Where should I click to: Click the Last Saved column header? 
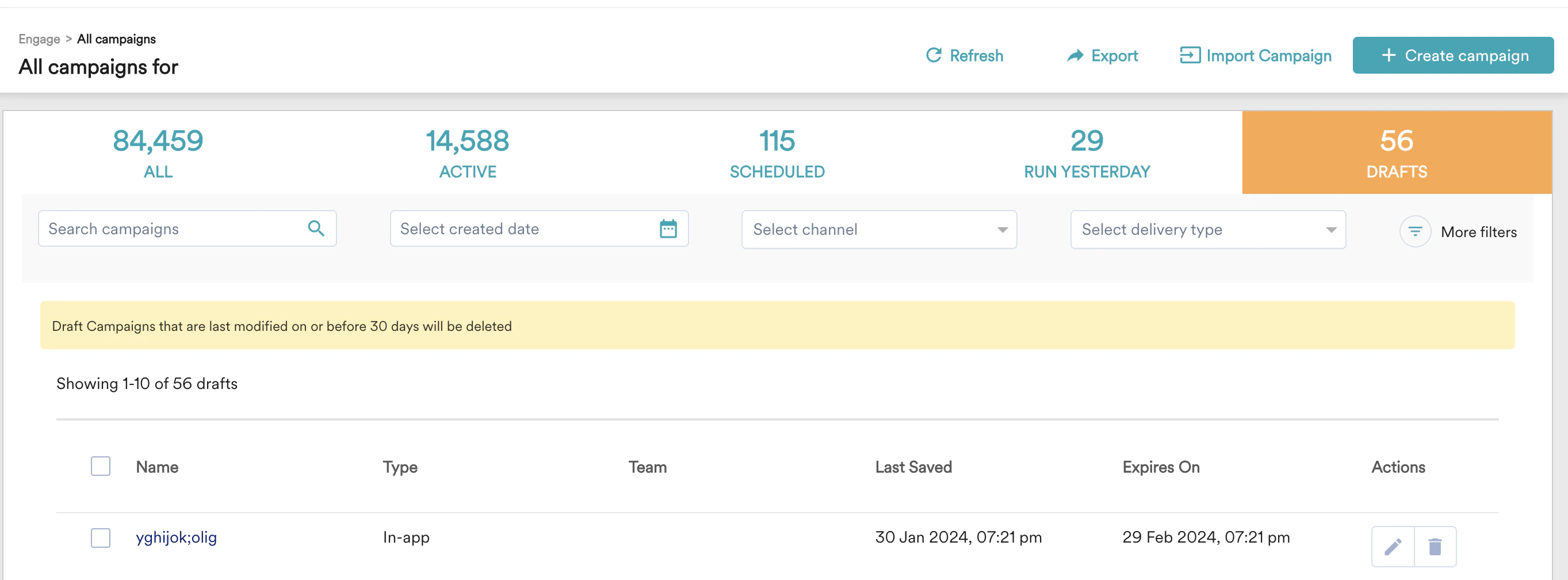(913, 467)
